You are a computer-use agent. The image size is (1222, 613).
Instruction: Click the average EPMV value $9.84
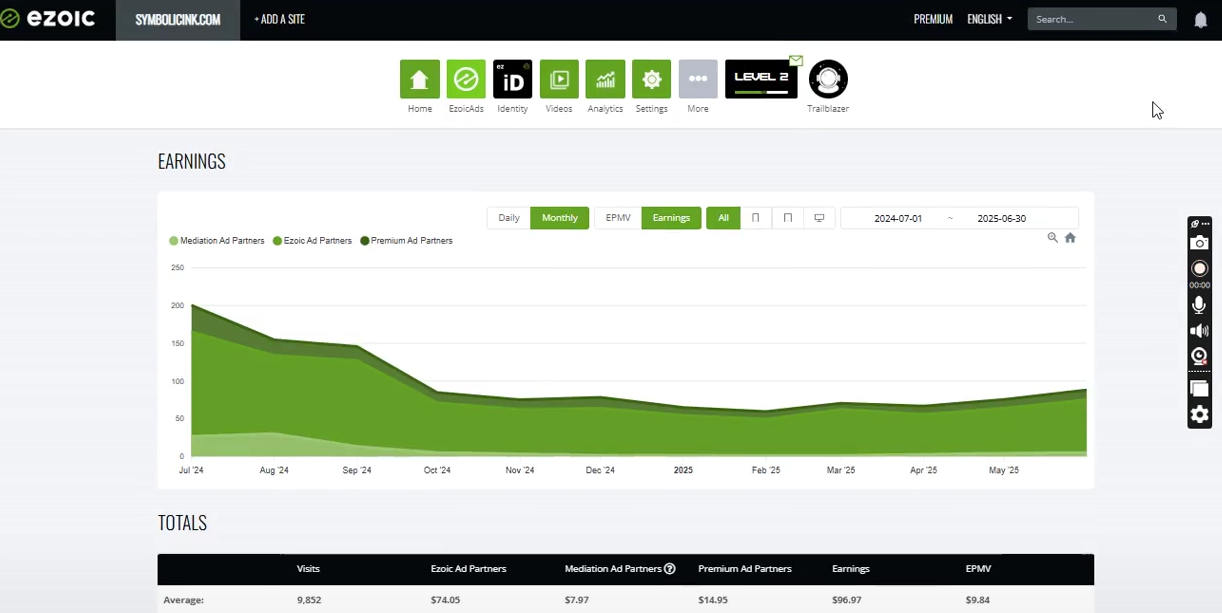click(977, 600)
